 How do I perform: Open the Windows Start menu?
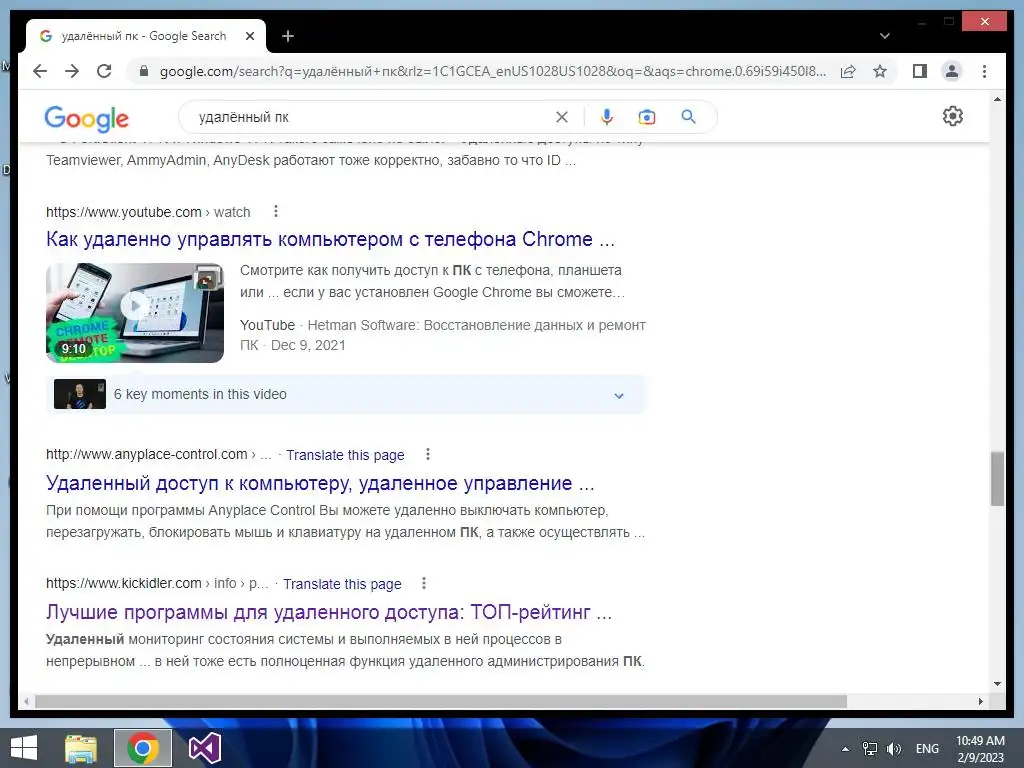[x=24, y=748]
